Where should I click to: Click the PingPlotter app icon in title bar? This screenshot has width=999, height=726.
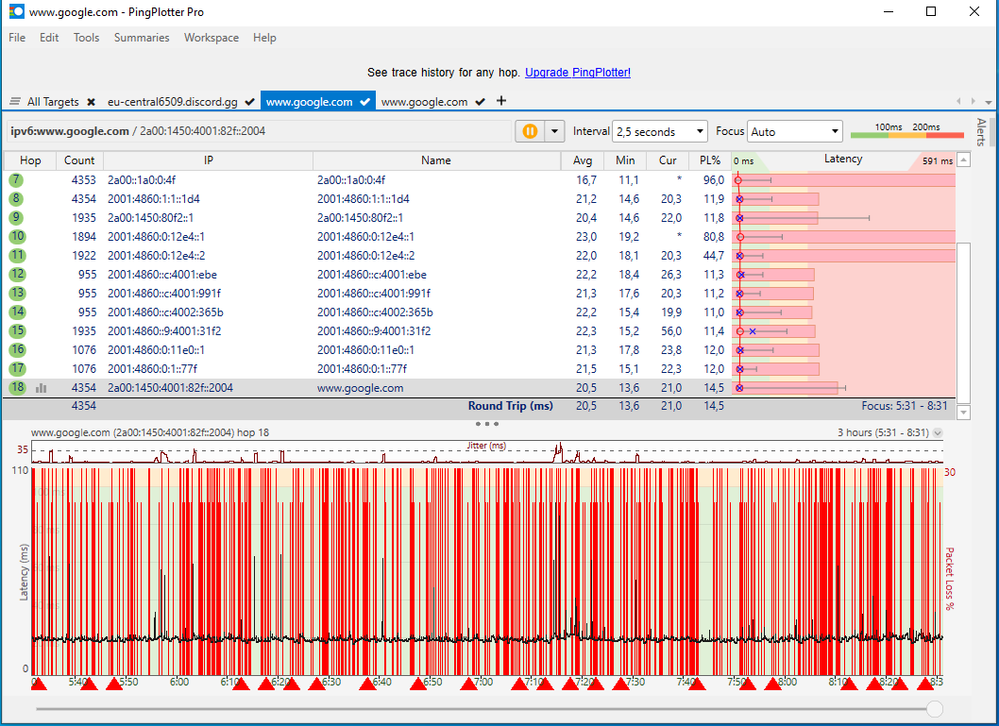coord(17,11)
